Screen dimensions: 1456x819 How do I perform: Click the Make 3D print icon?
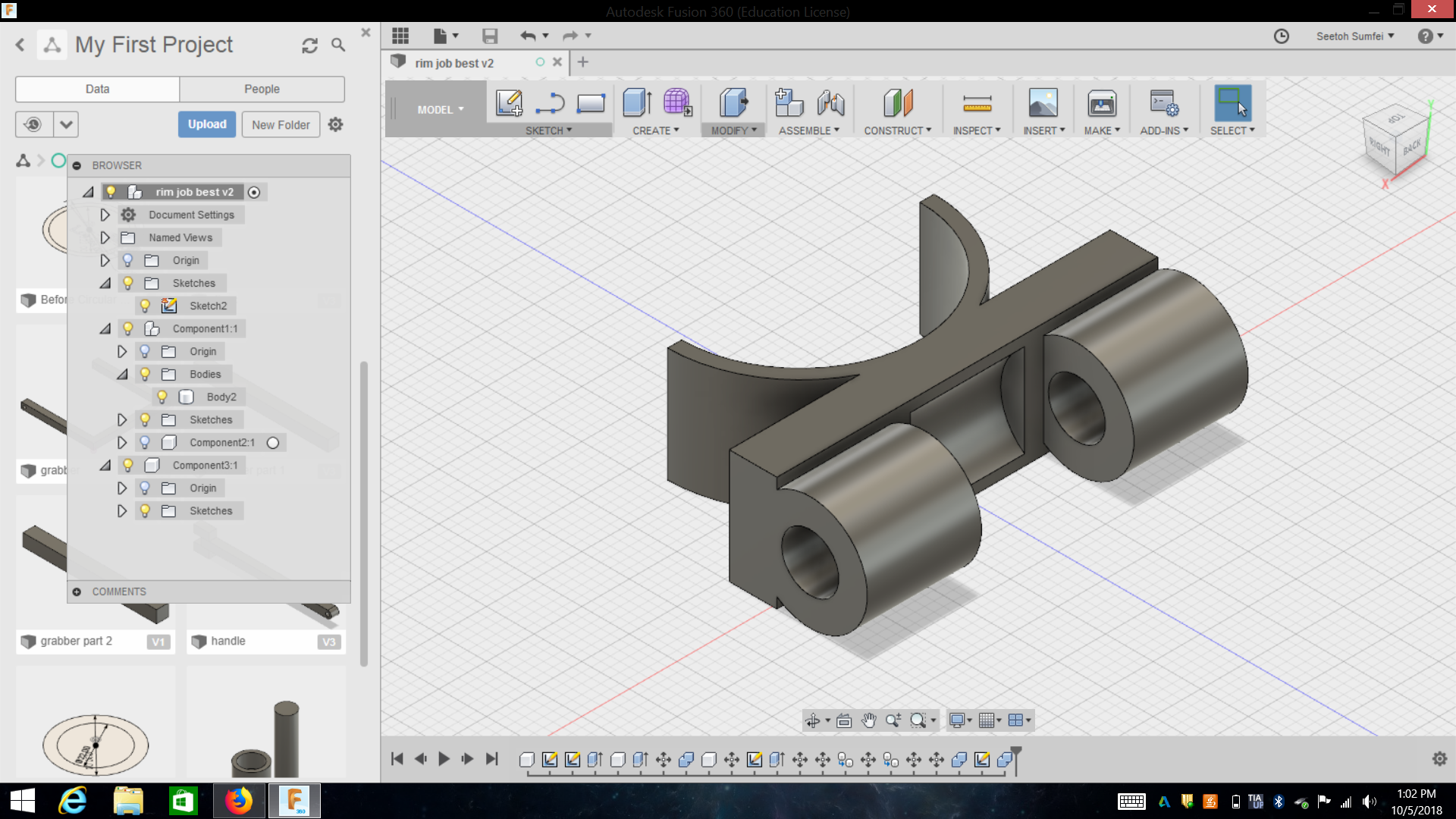[x=1101, y=103]
